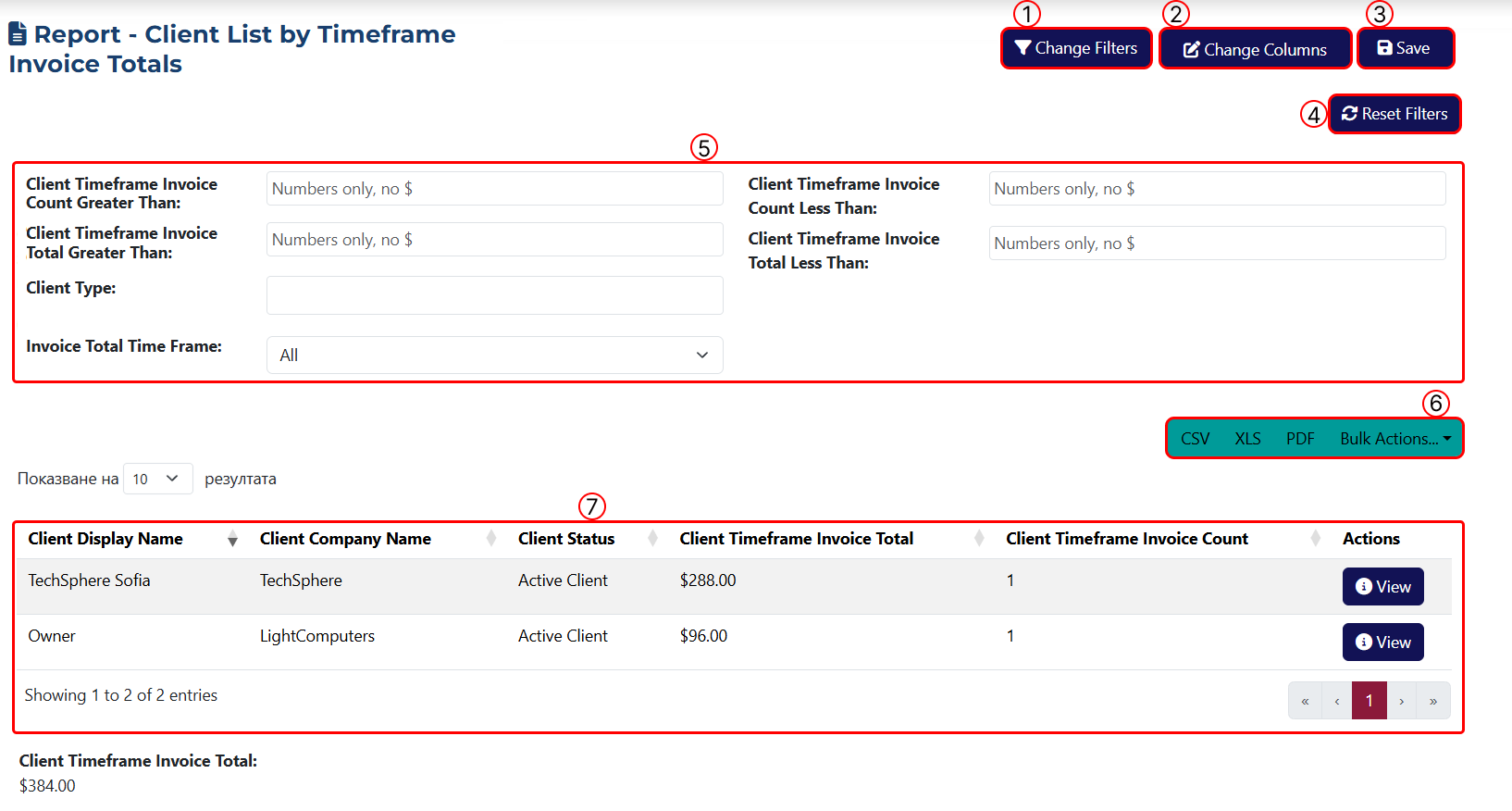
Task: Focus the Invoice Count Less Than field
Action: (1217, 189)
